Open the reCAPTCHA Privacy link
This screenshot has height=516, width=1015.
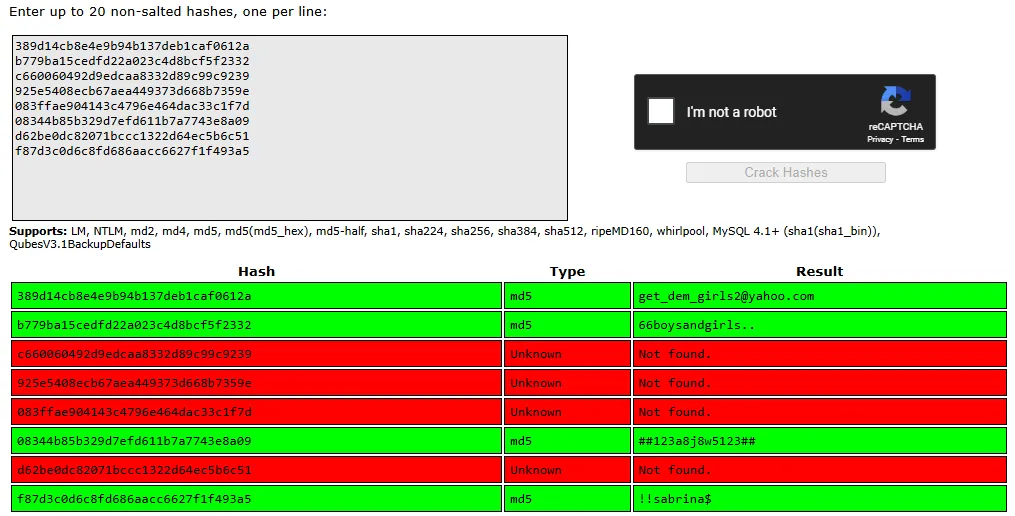pyautogui.click(x=880, y=140)
